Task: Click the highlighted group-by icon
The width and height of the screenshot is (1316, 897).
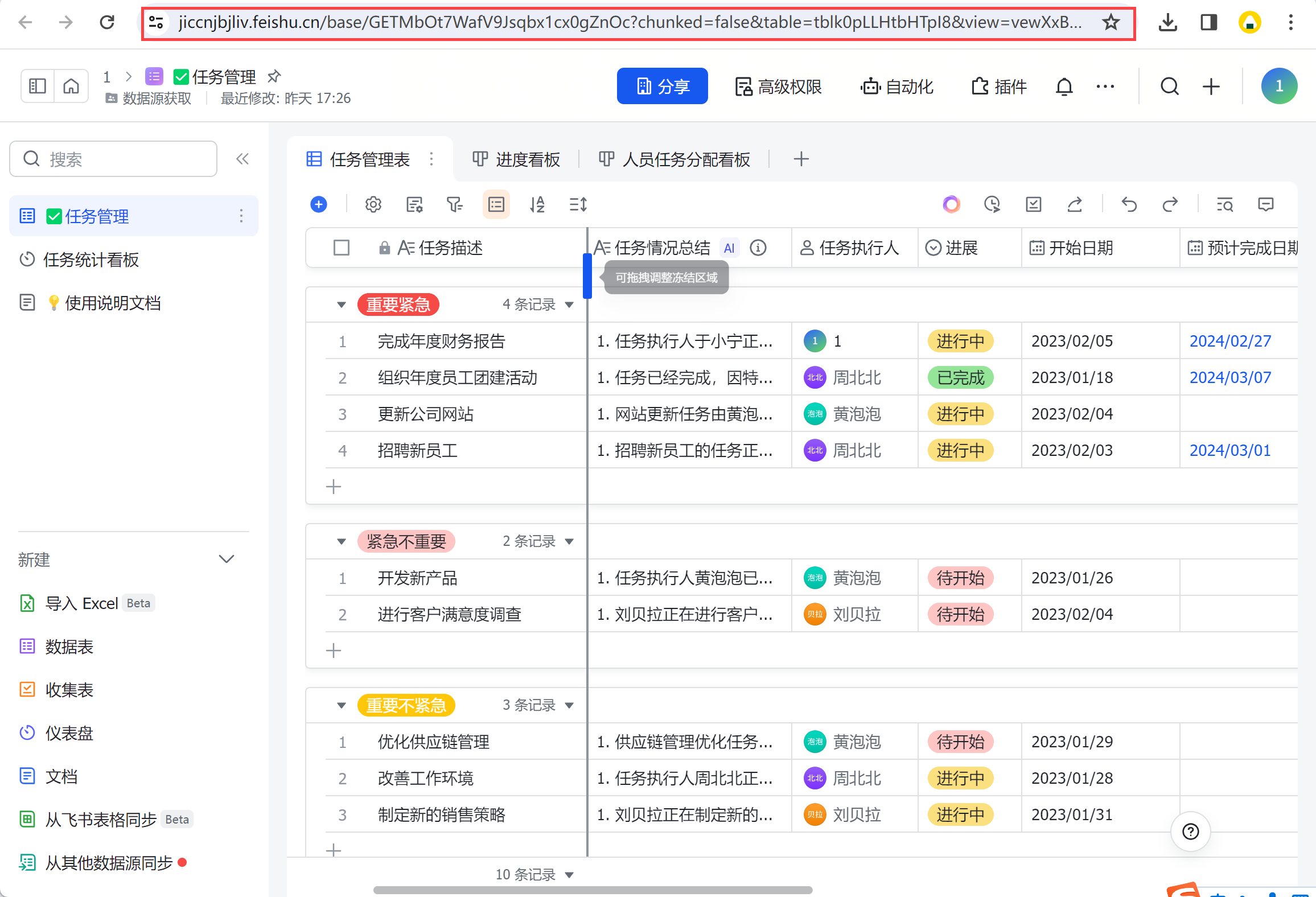Action: [x=496, y=204]
